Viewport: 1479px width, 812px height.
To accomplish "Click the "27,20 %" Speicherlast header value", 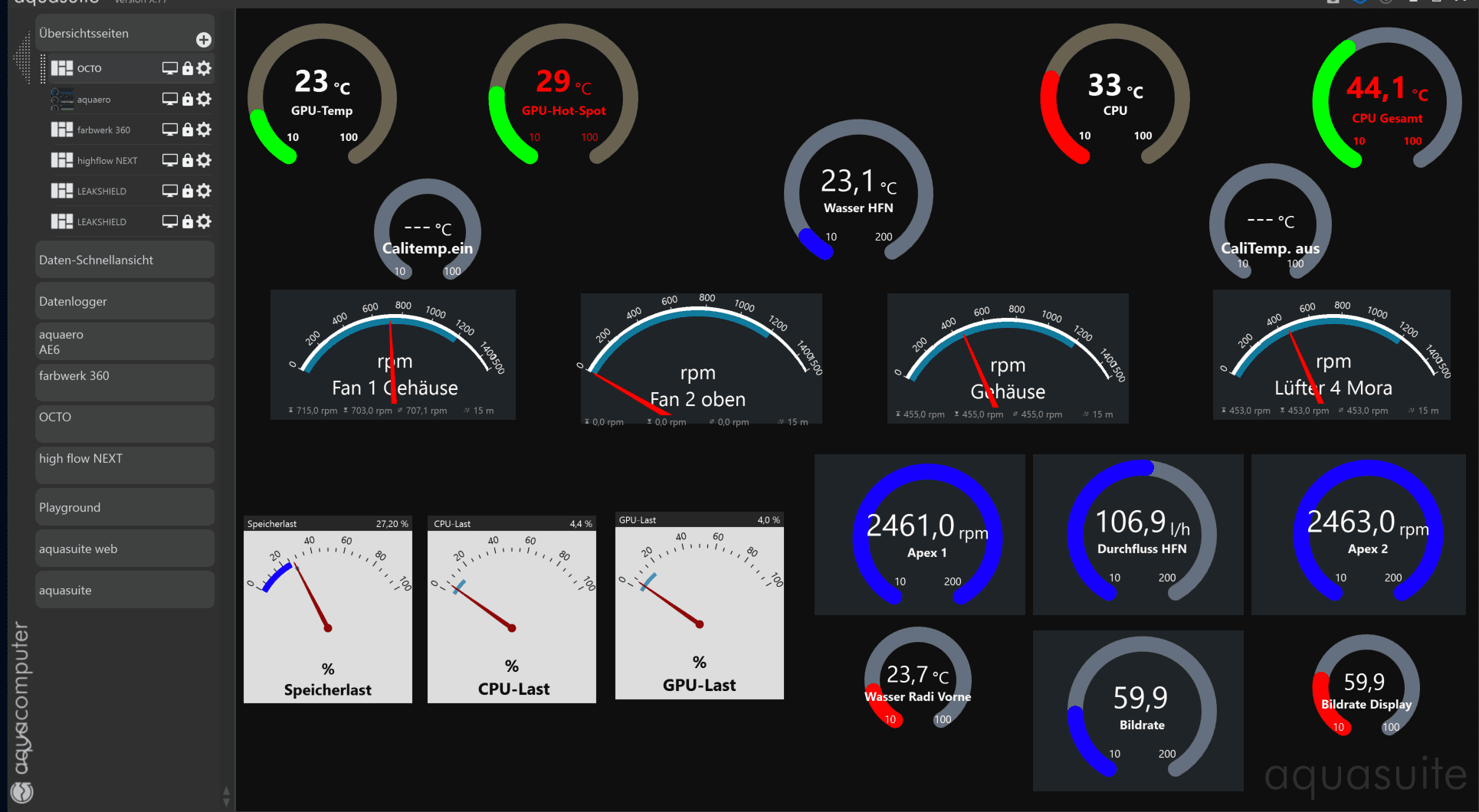I will (x=392, y=524).
